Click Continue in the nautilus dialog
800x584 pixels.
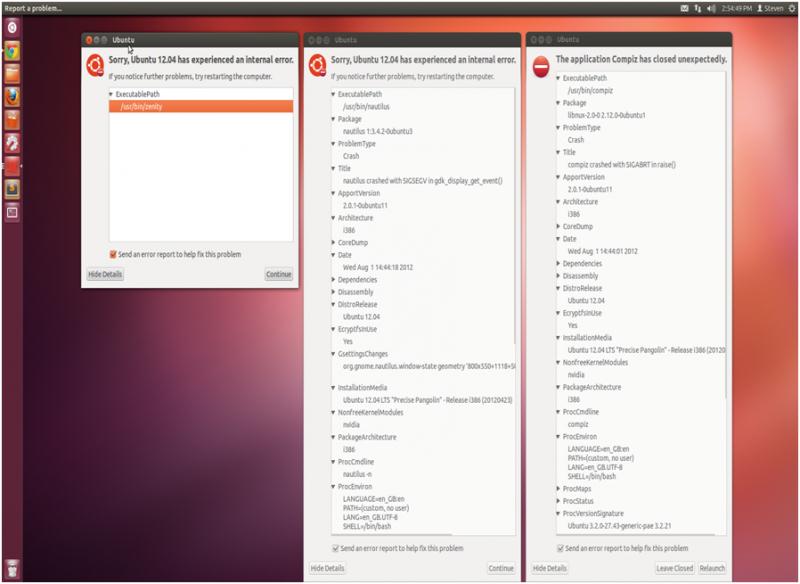point(501,568)
